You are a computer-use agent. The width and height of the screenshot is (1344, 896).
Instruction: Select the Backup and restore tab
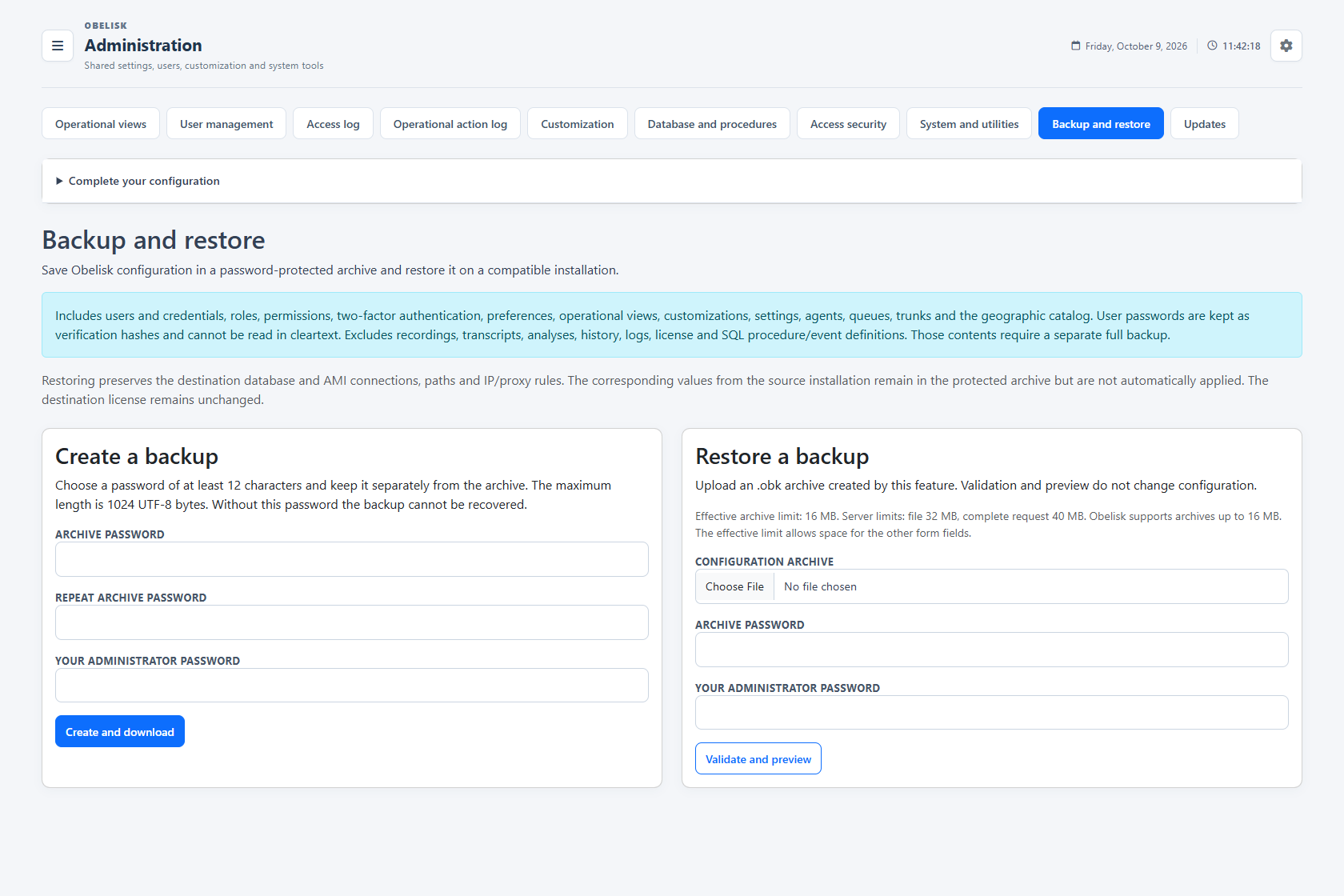click(1101, 123)
